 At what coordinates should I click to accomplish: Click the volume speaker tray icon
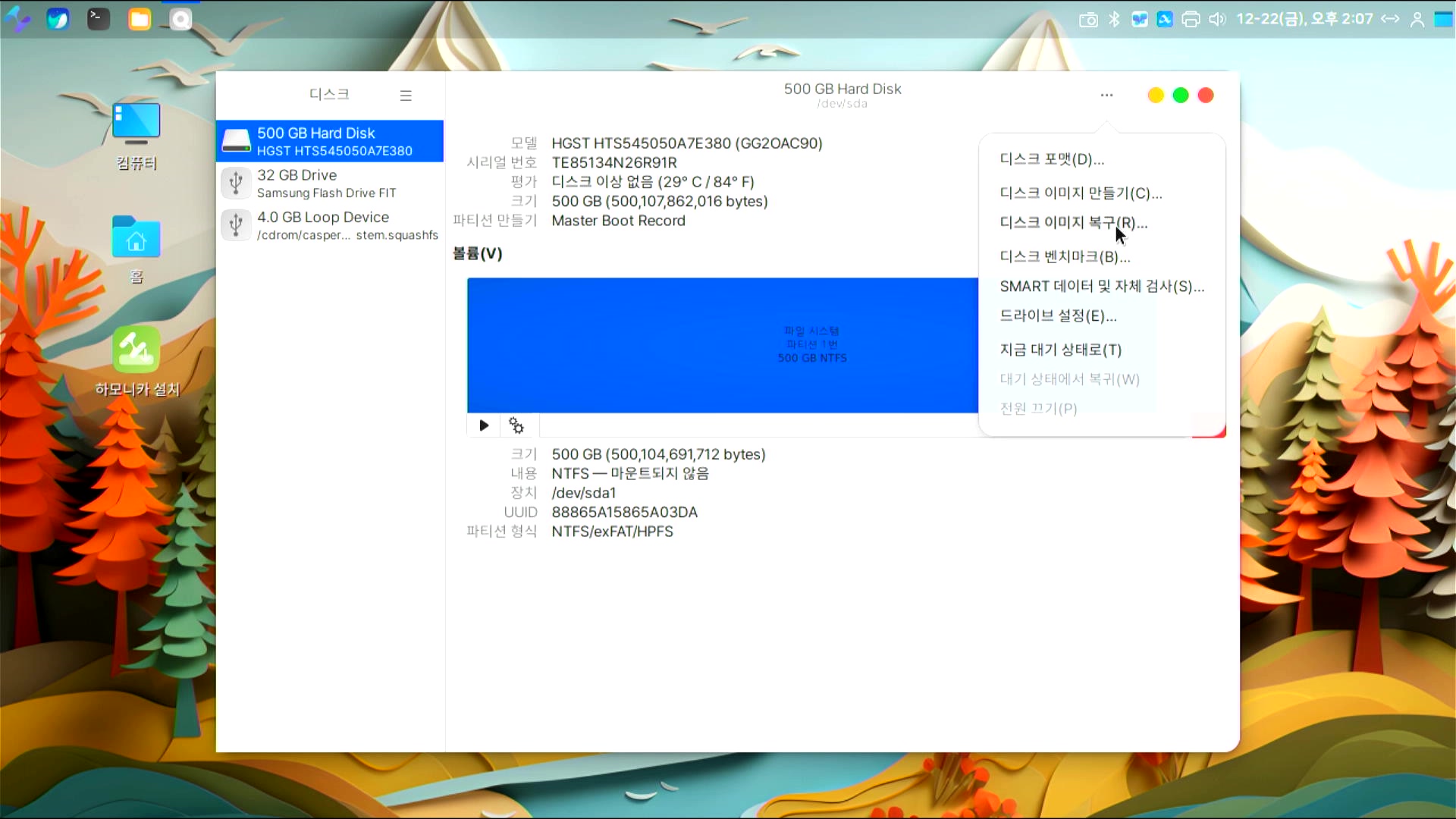1216,20
